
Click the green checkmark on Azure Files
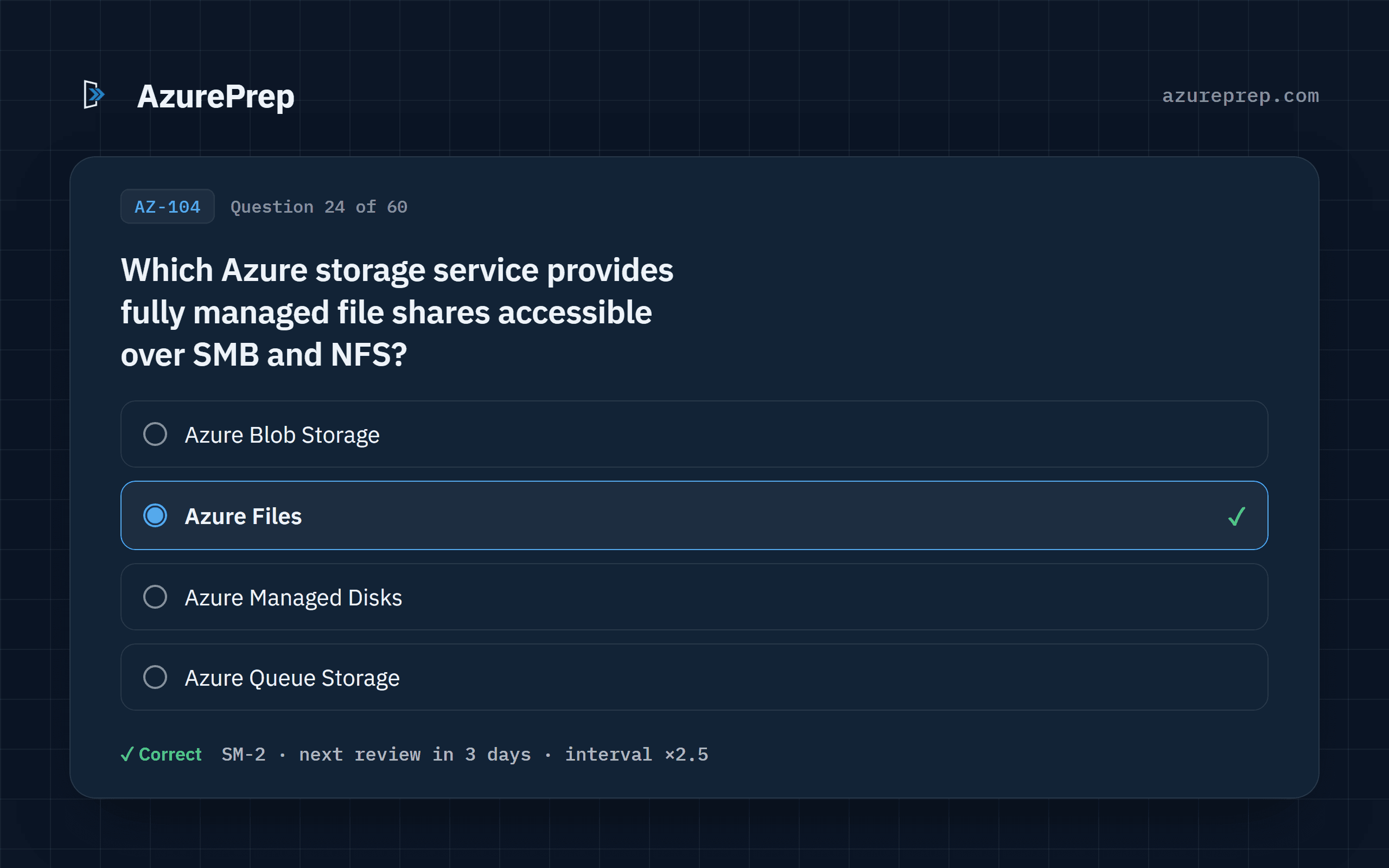[x=1237, y=516]
